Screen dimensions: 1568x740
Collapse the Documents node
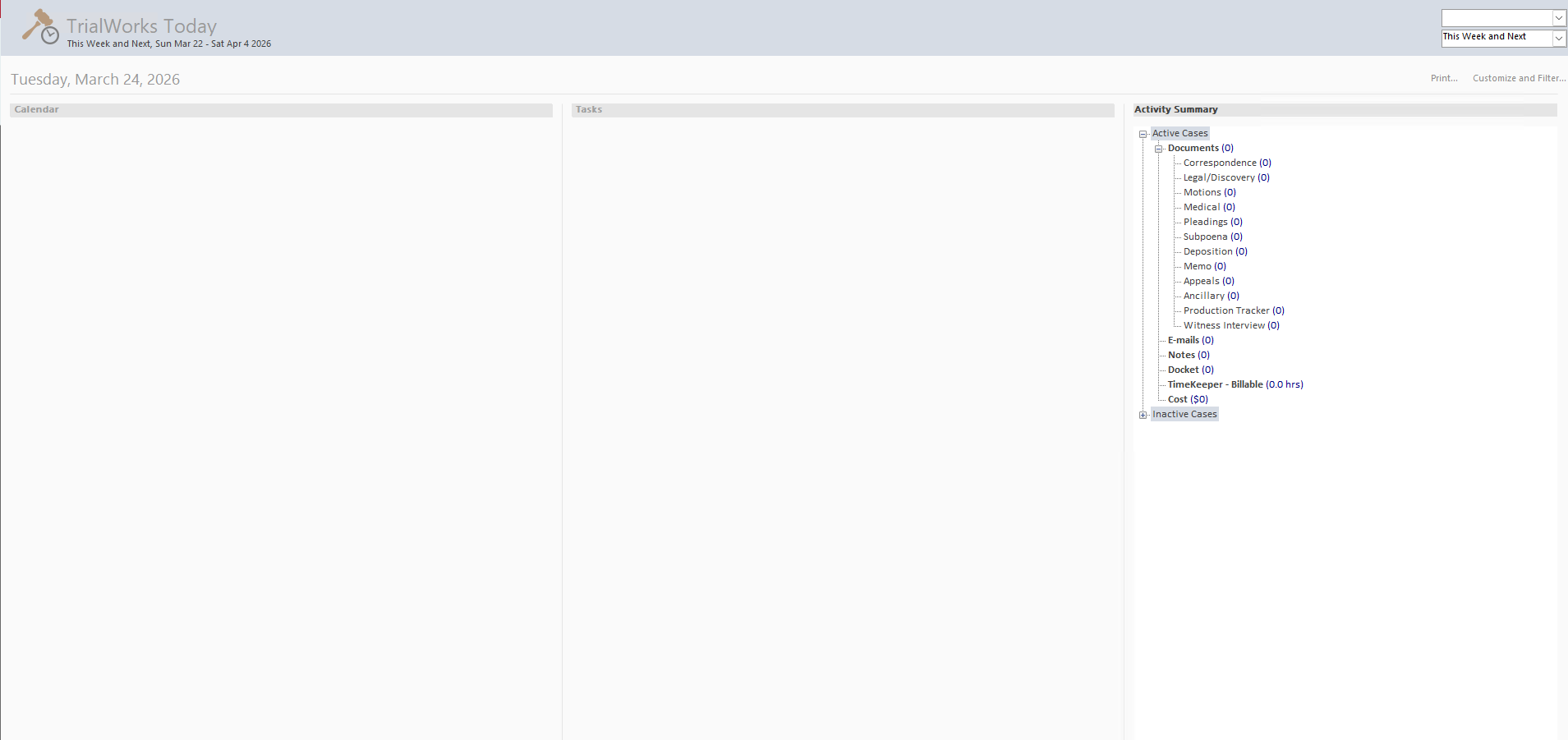[x=1159, y=149]
